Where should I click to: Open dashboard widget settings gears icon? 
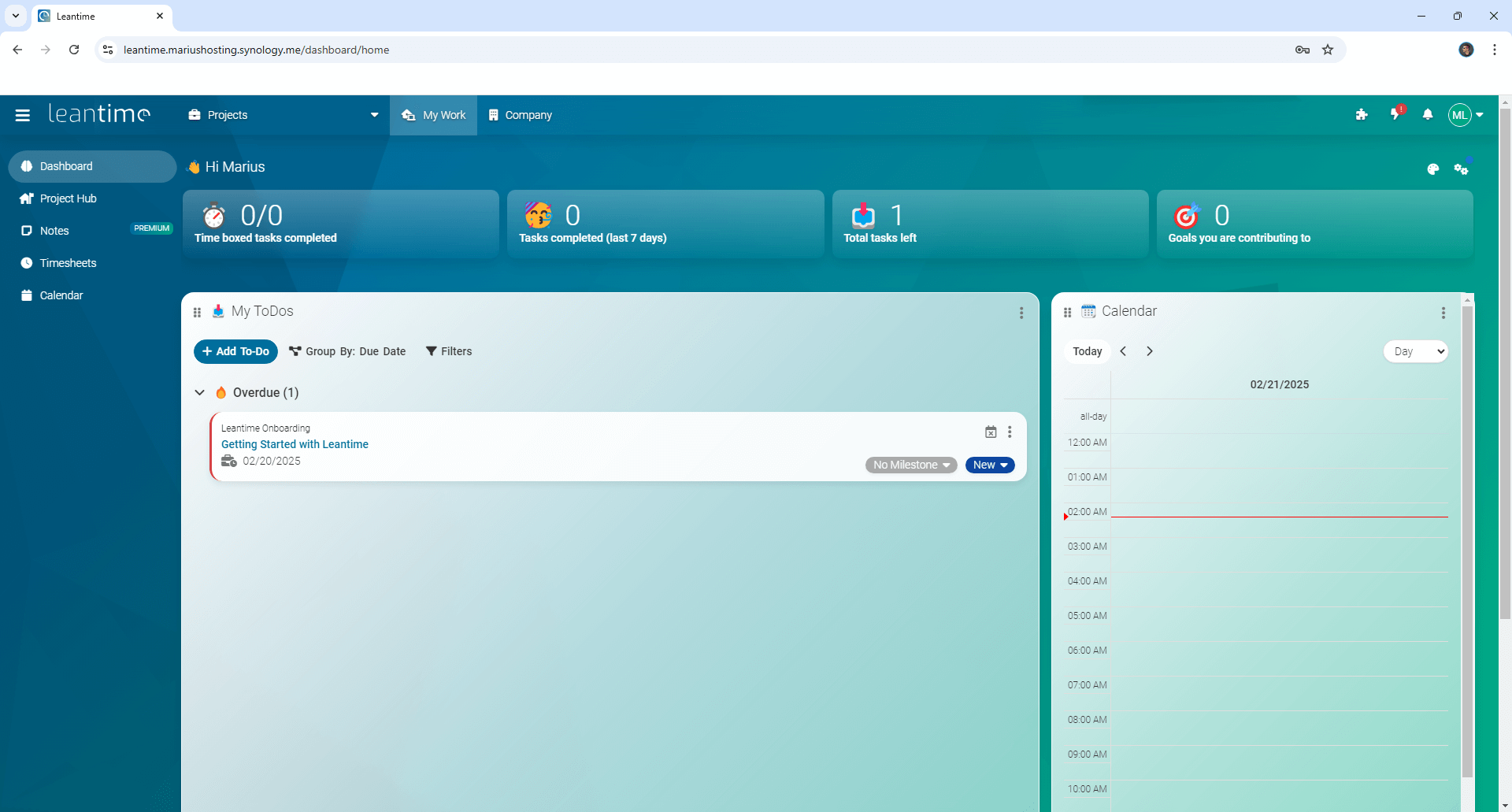[x=1462, y=169]
